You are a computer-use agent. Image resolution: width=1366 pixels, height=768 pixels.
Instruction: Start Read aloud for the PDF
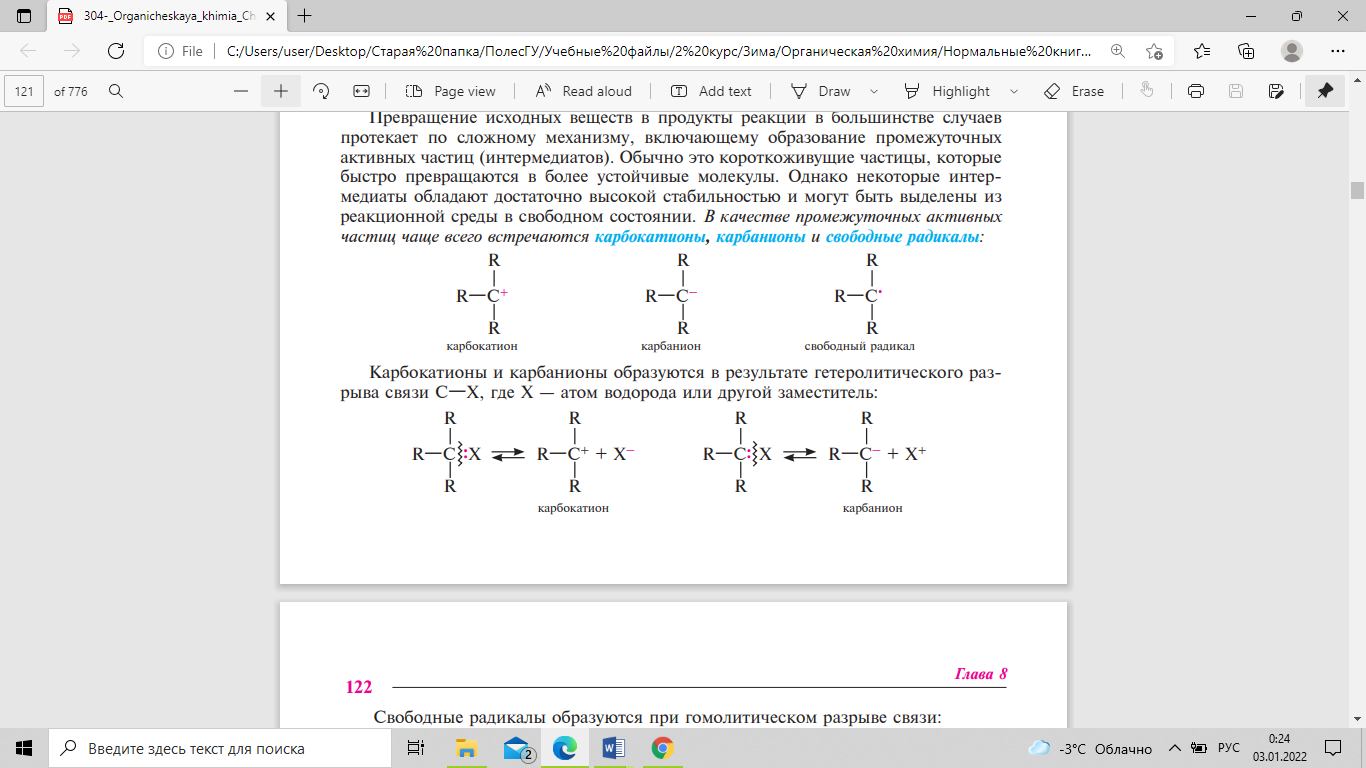tap(584, 91)
